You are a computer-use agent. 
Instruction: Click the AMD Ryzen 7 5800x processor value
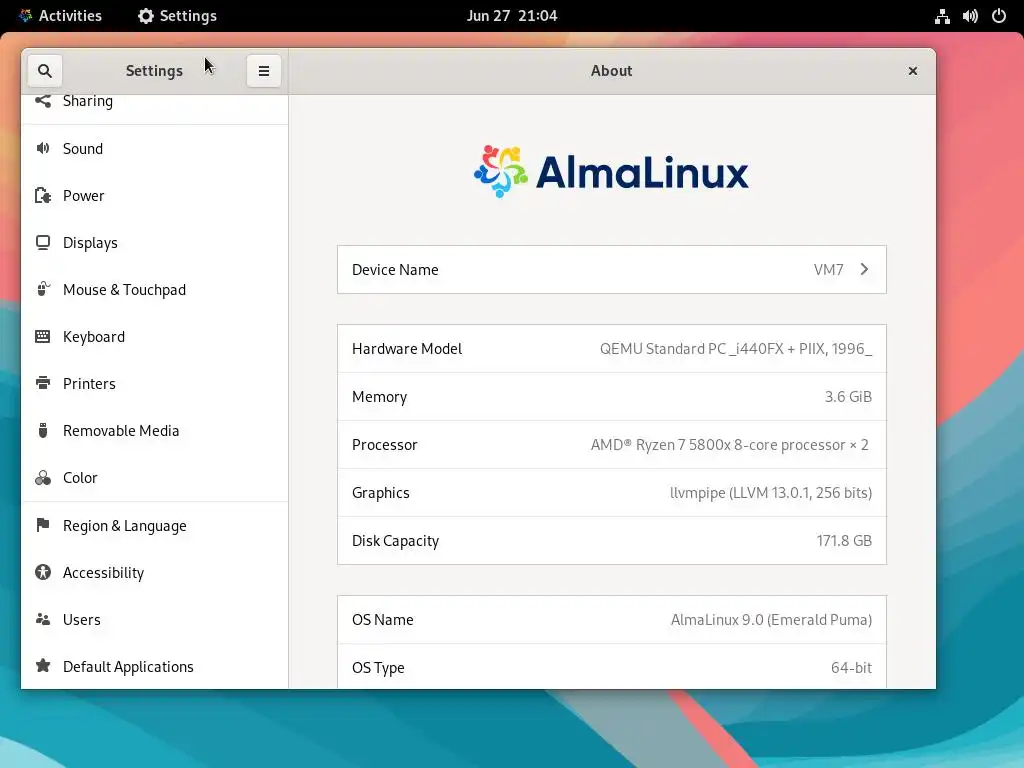click(729, 445)
